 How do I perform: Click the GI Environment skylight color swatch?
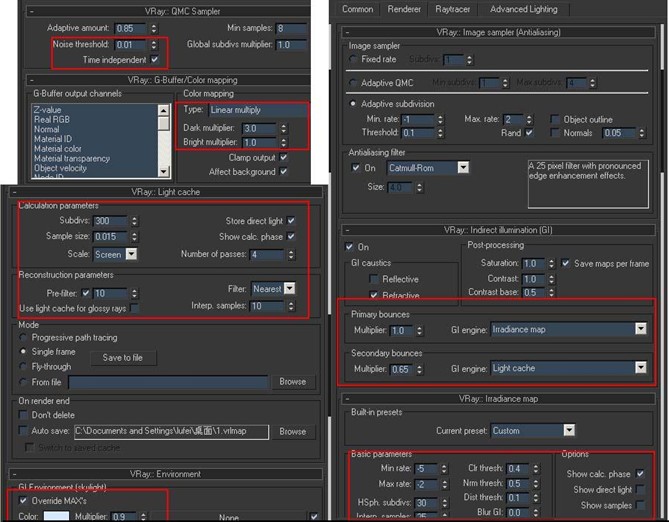pyautogui.click(x=56, y=516)
